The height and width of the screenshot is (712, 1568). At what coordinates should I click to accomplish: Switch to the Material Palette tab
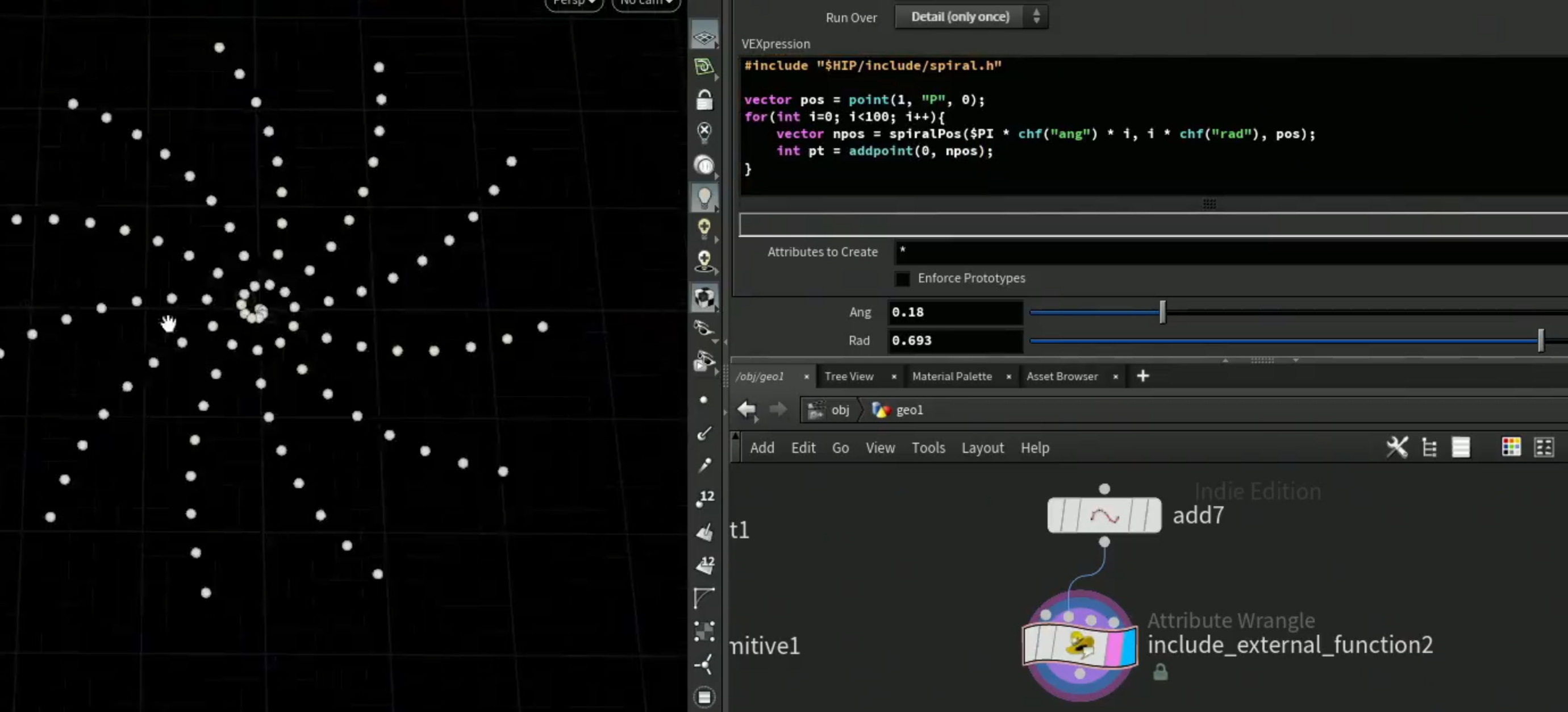952,376
